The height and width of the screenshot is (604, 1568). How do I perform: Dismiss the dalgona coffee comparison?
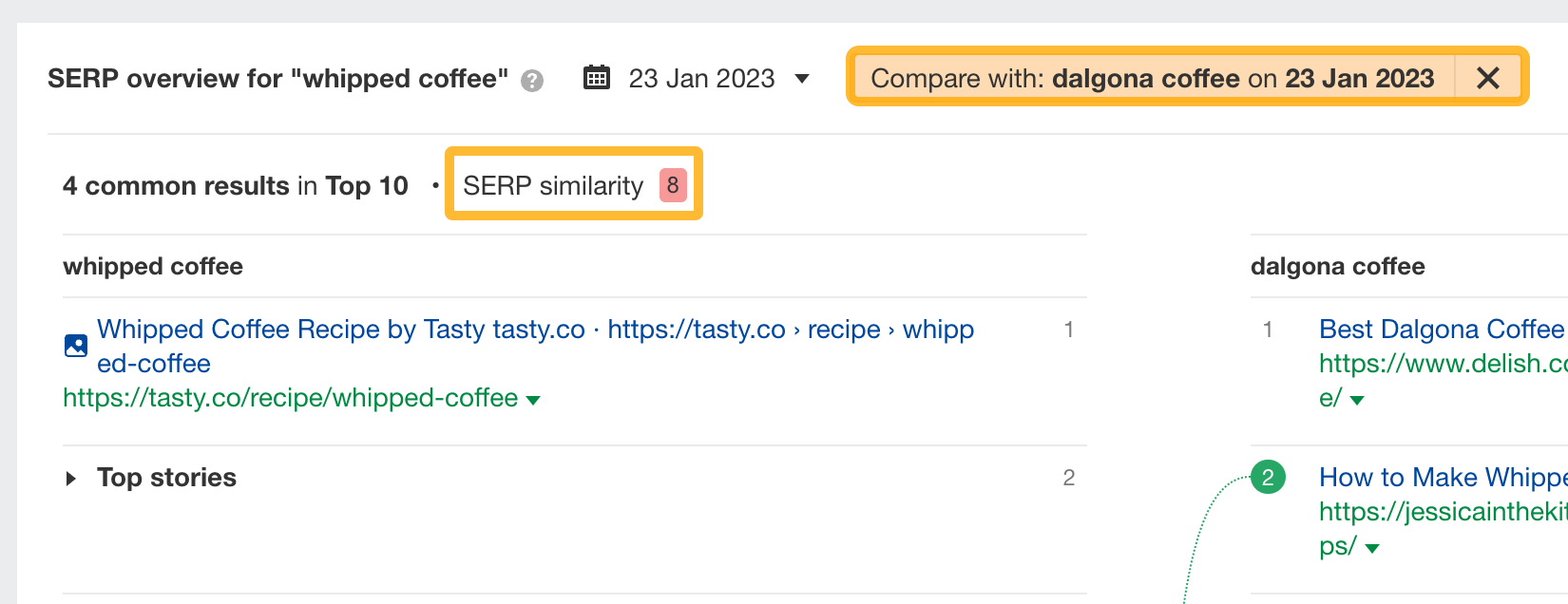1488,78
